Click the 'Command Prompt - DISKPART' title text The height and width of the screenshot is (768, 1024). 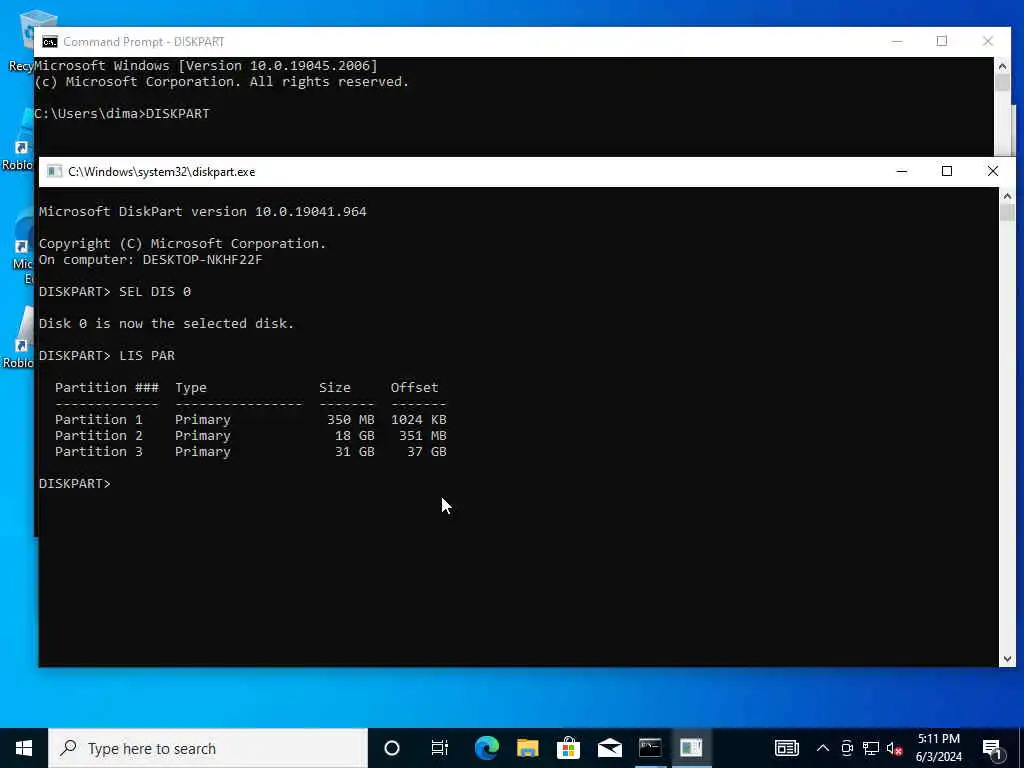point(144,42)
